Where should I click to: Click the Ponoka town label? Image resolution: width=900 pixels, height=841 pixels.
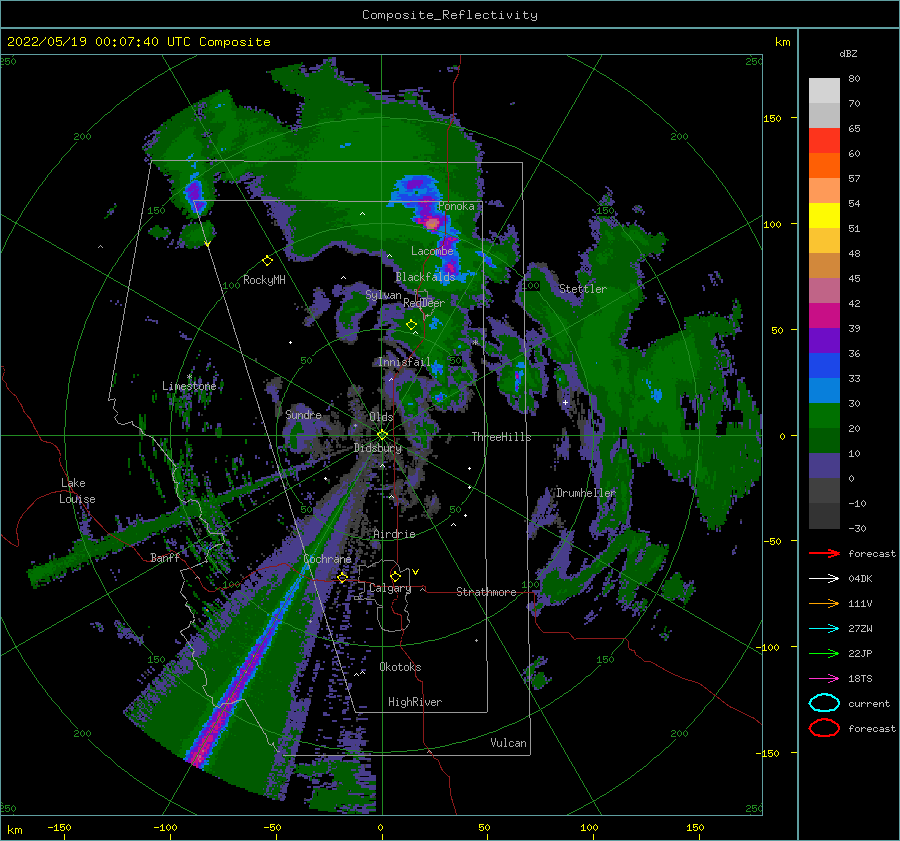click(456, 206)
